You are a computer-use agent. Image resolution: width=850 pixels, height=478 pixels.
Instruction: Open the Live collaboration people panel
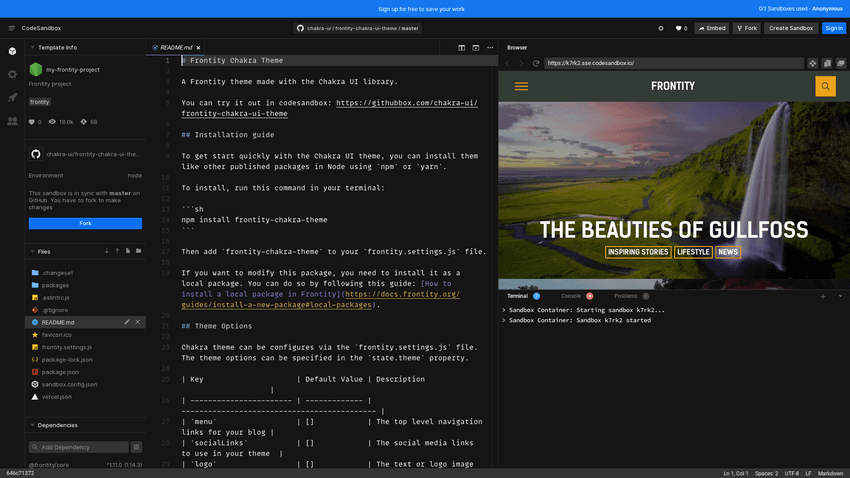12,121
